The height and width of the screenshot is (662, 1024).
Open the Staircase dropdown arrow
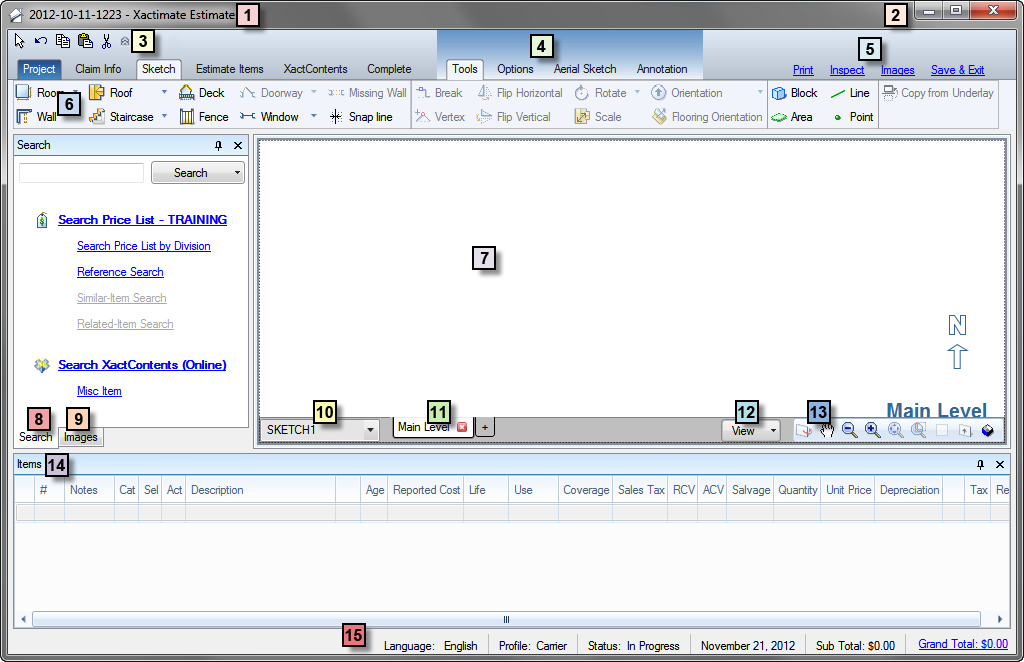pos(165,116)
